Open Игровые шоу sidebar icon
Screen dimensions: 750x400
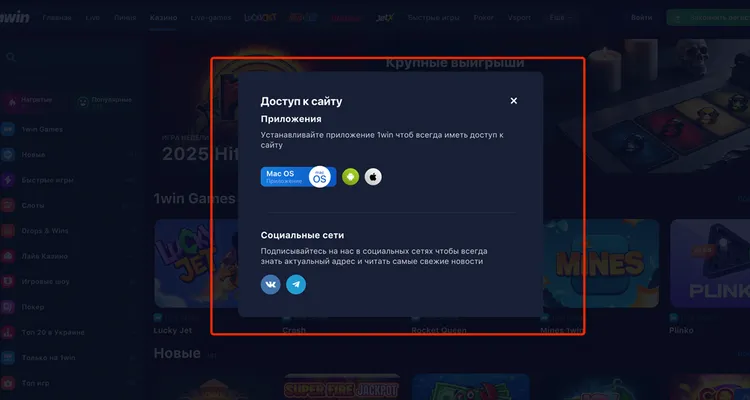[x=8, y=281]
